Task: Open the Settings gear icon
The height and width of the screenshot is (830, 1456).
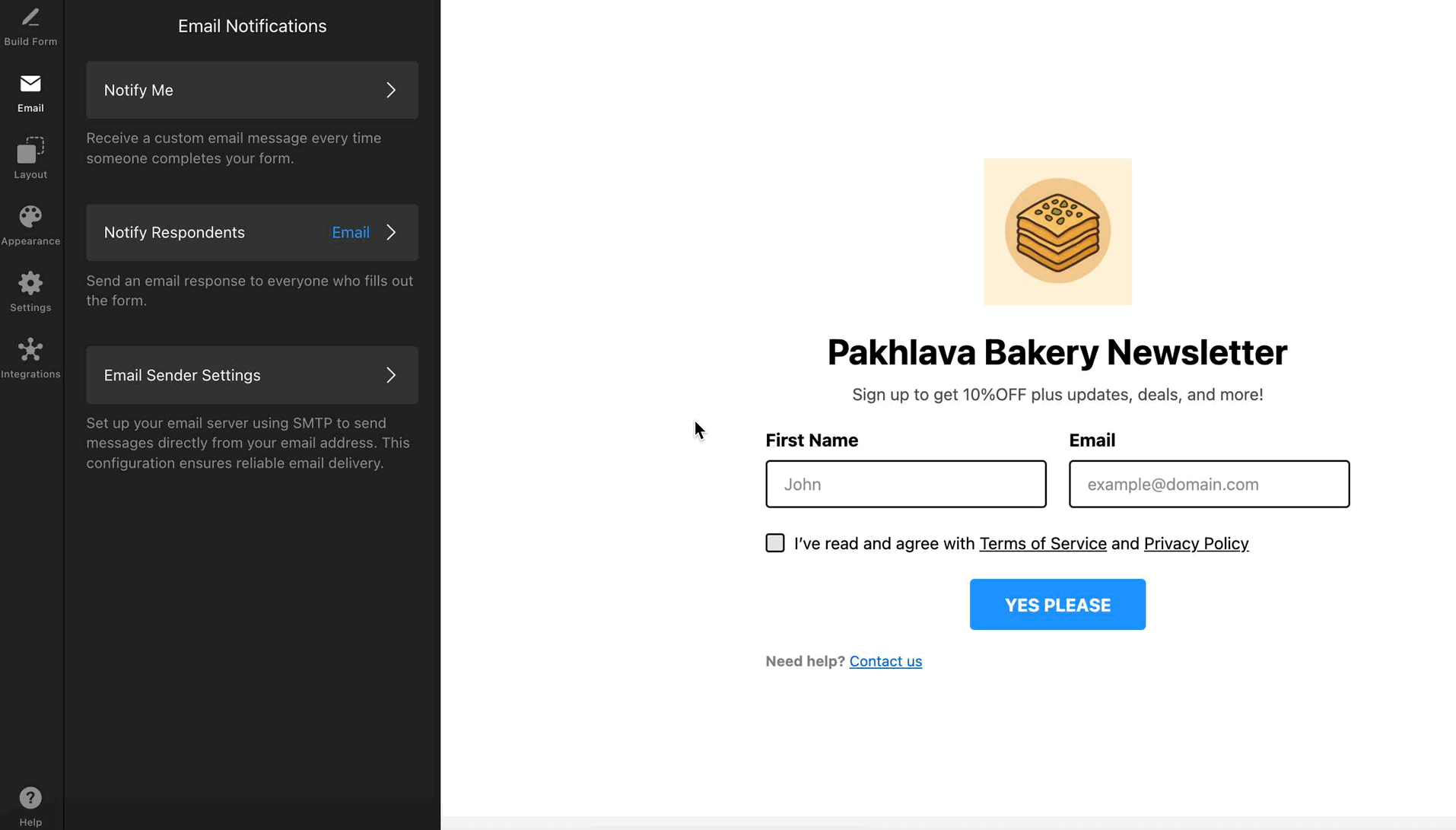Action: [30, 284]
